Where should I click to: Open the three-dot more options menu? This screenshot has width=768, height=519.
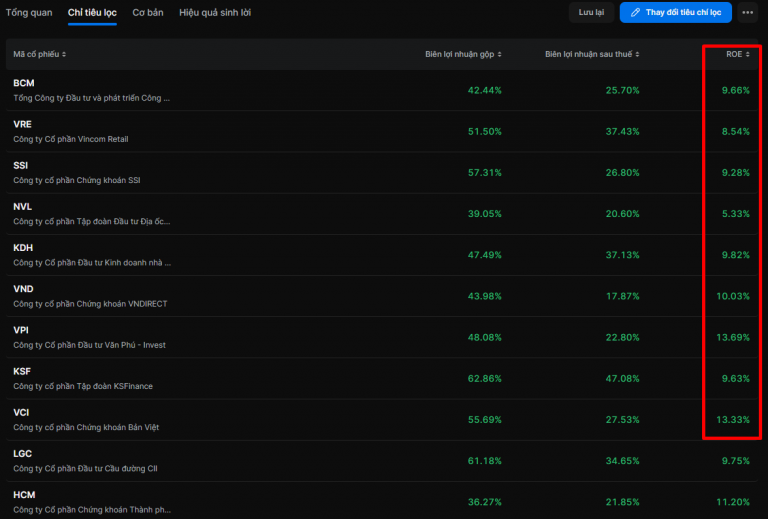click(748, 13)
